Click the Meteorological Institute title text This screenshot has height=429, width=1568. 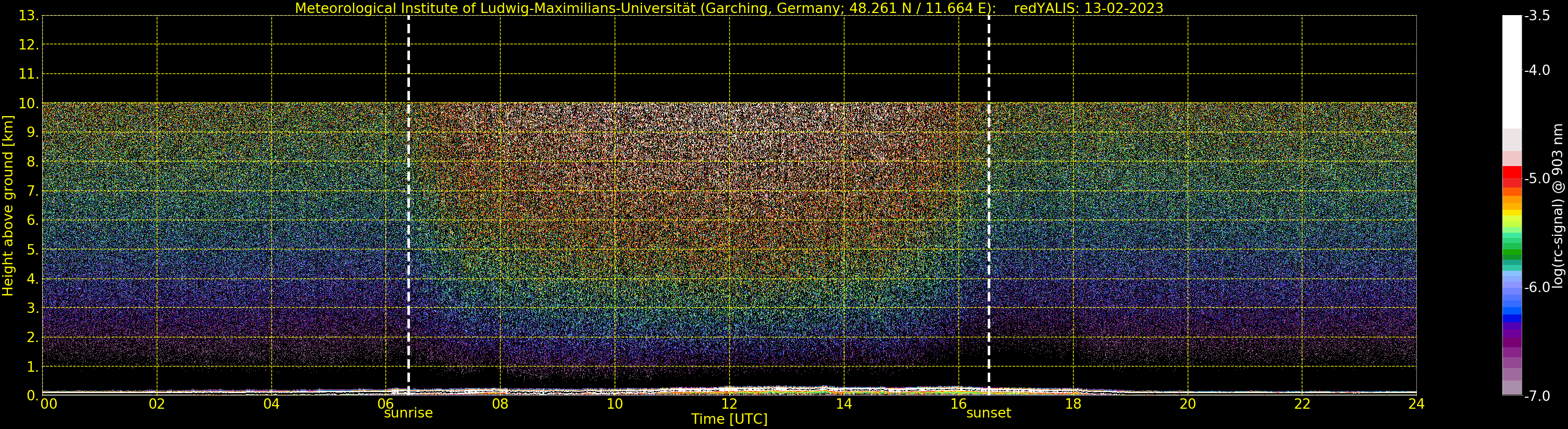click(x=645, y=8)
